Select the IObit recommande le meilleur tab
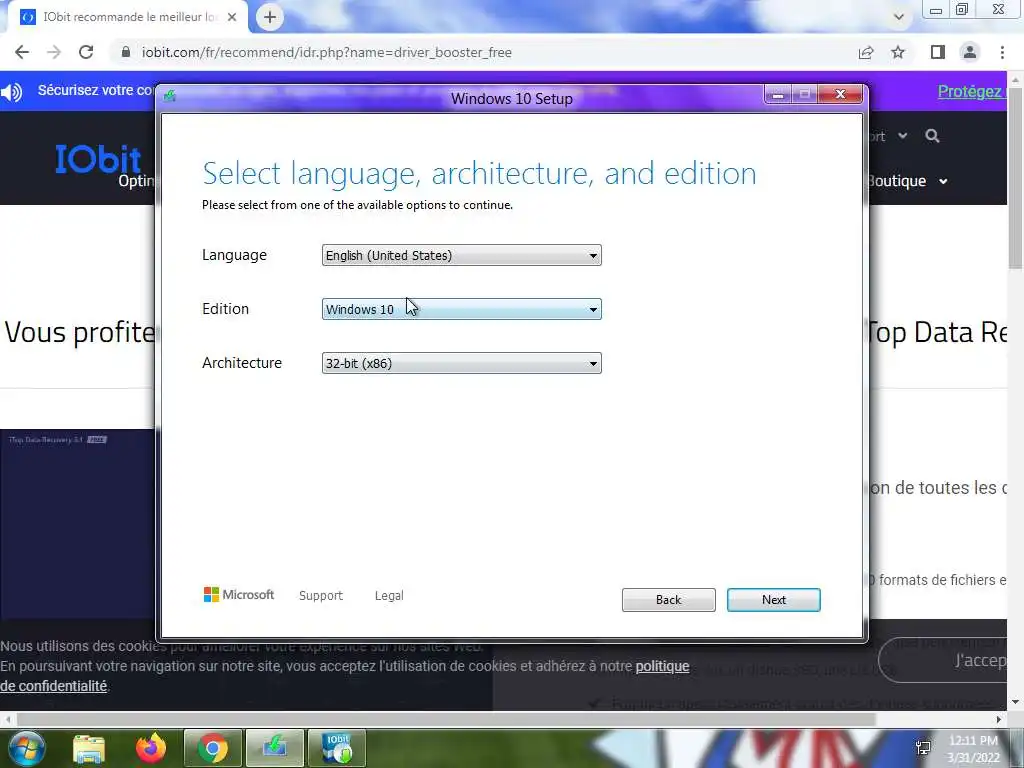The height and width of the screenshot is (768, 1024). pos(129,17)
